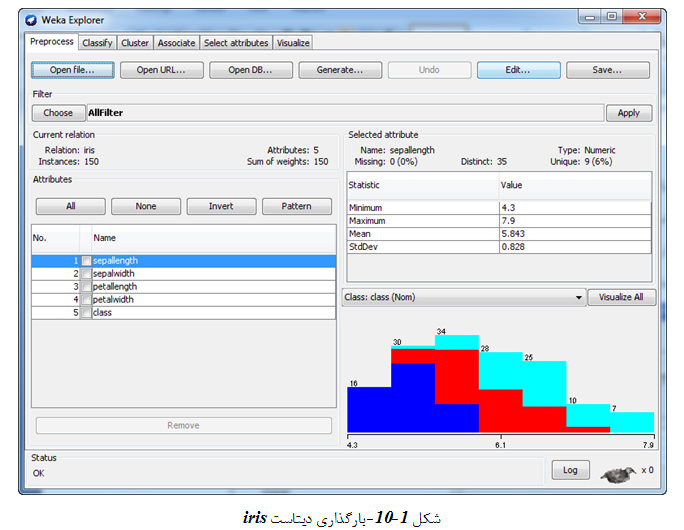This screenshot has width=684, height=530.
Task: Click the Name column header in attributes table
Action: click(x=214, y=239)
